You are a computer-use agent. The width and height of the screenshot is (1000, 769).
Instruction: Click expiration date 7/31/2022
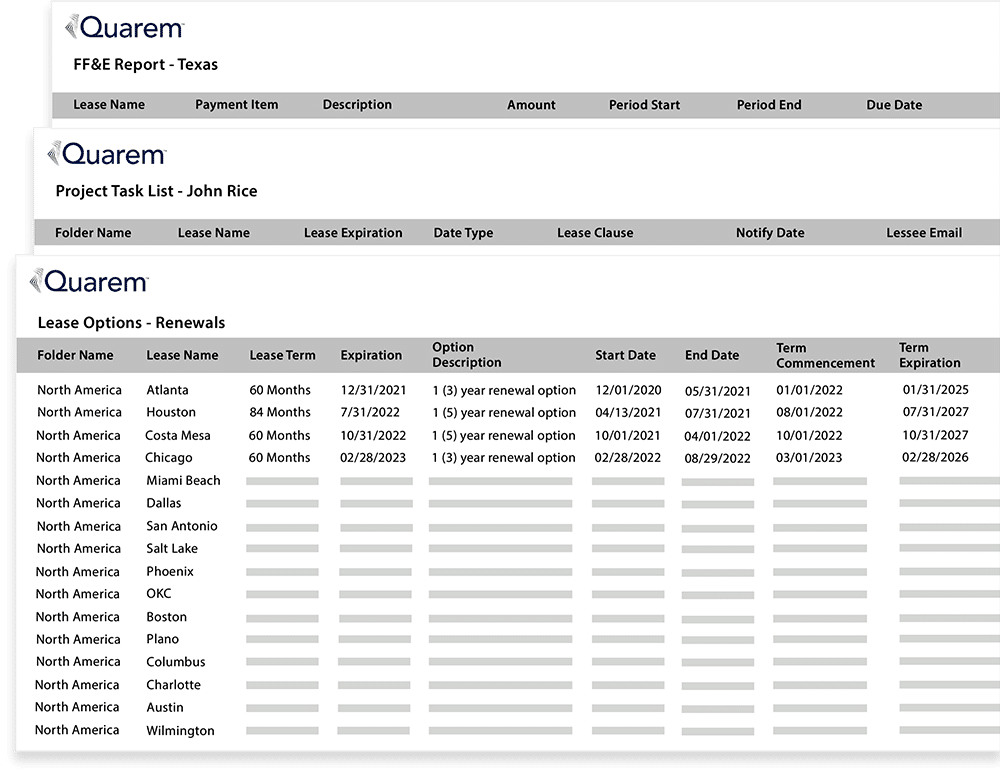pyautogui.click(x=370, y=413)
